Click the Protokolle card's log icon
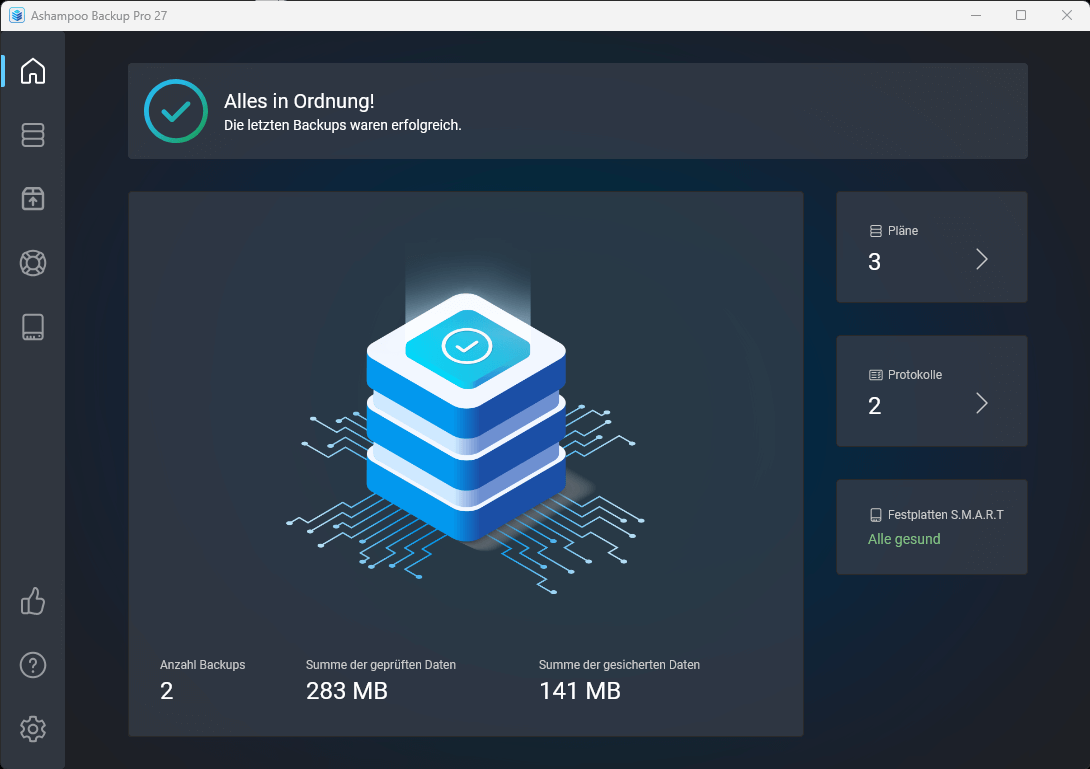The width and height of the screenshot is (1090, 769). 876,374
